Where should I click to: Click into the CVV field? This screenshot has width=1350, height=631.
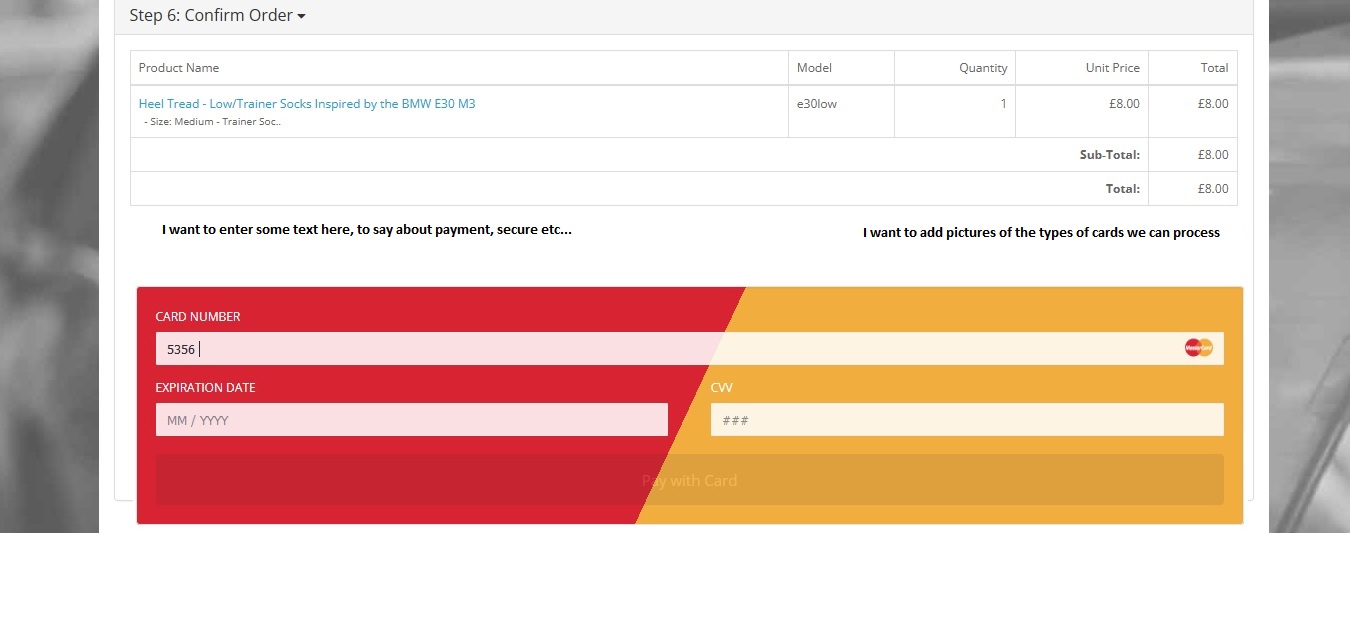pyautogui.click(x=967, y=419)
